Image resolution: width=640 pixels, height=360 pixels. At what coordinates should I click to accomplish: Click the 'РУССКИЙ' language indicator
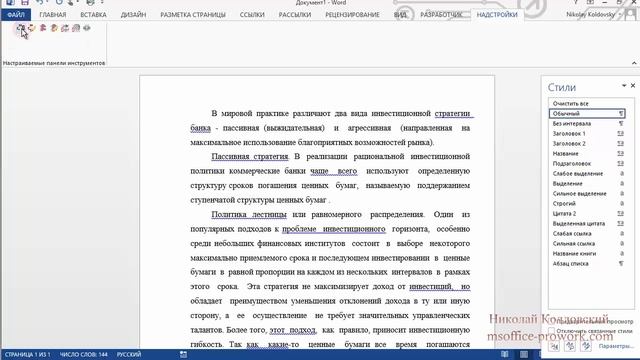click(x=129, y=354)
